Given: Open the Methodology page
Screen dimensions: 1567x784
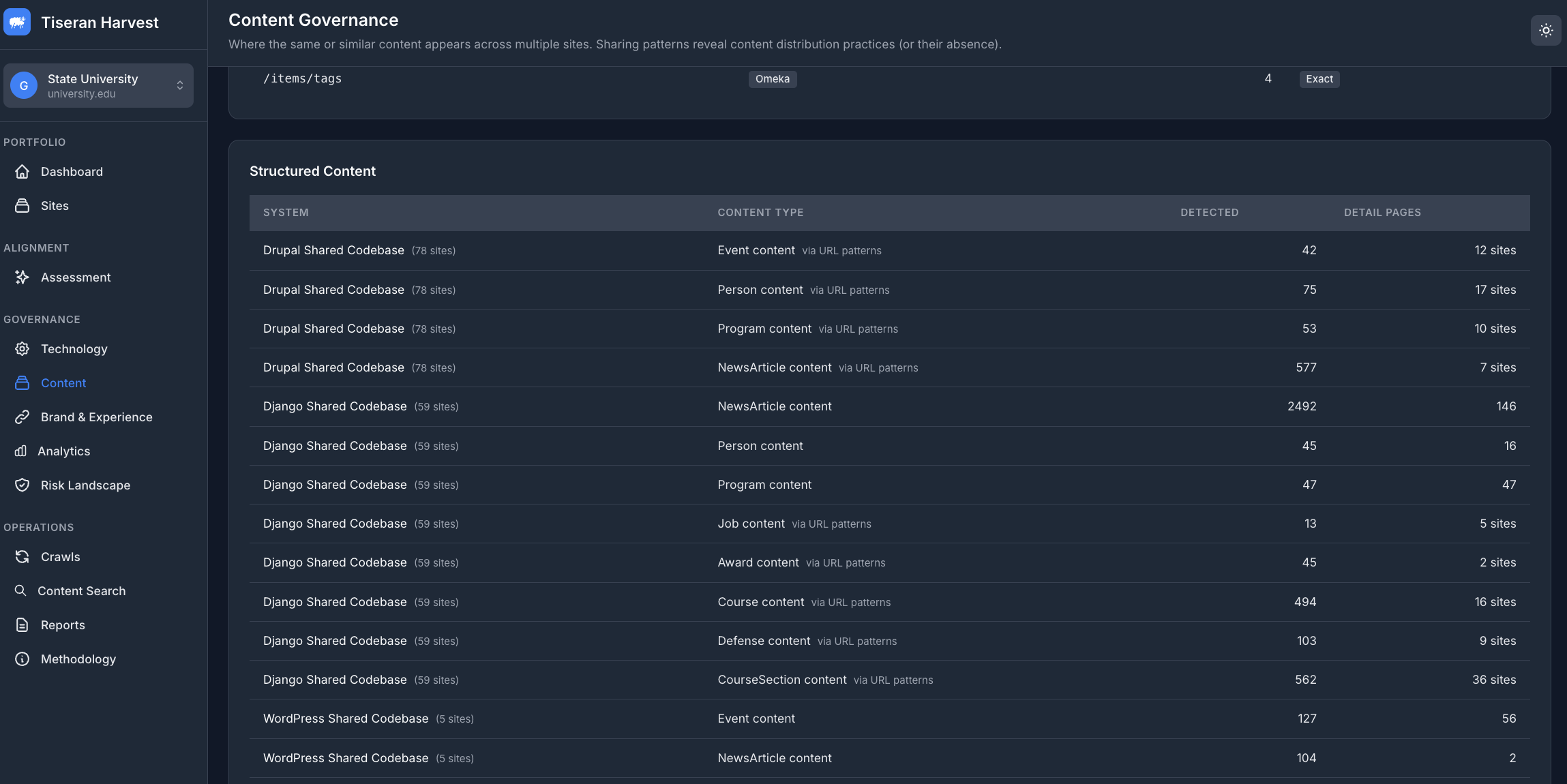Looking at the screenshot, I should pyautogui.click(x=78, y=659).
